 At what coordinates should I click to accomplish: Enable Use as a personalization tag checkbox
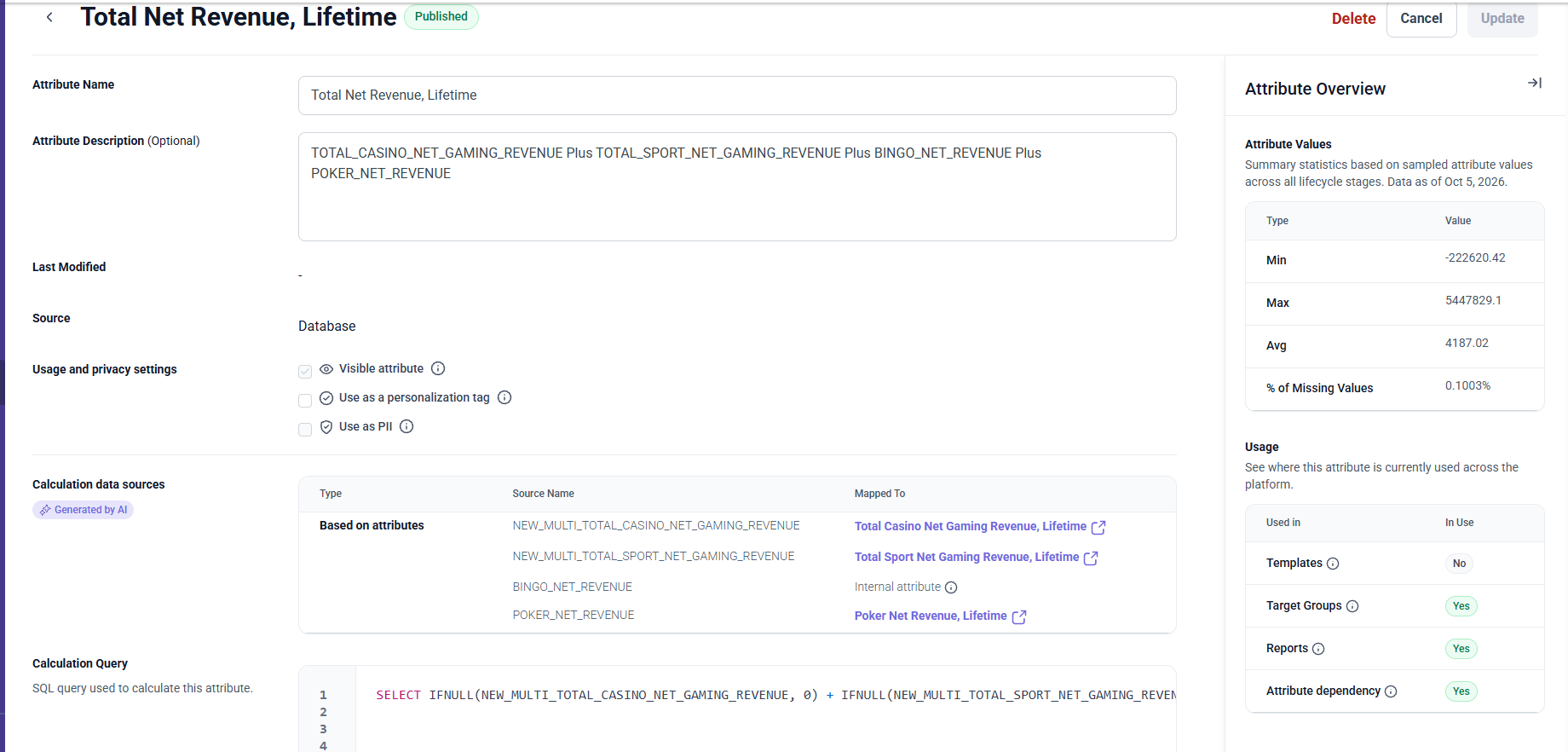click(305, 401)
